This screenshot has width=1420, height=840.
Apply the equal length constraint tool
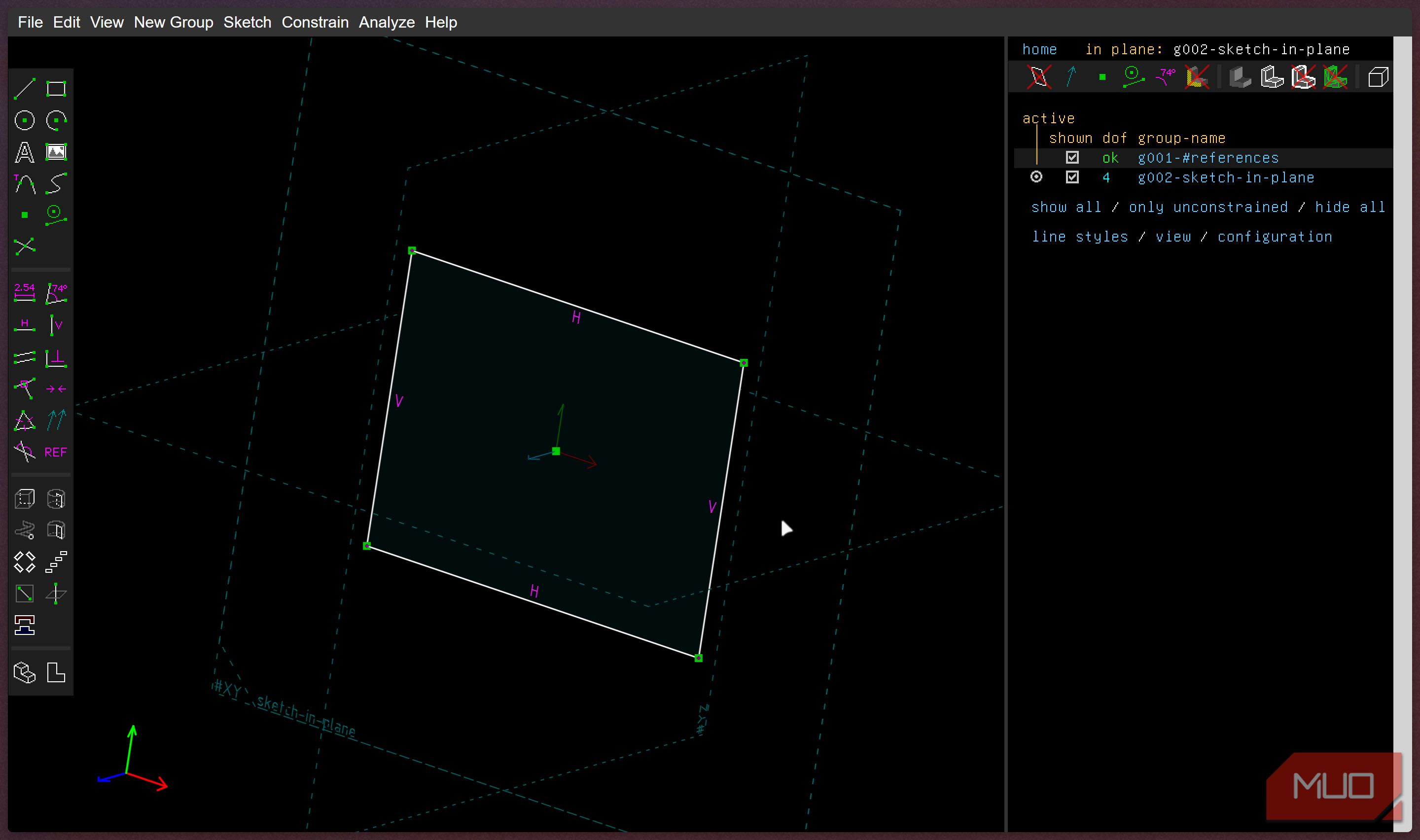tap(24, 420)
